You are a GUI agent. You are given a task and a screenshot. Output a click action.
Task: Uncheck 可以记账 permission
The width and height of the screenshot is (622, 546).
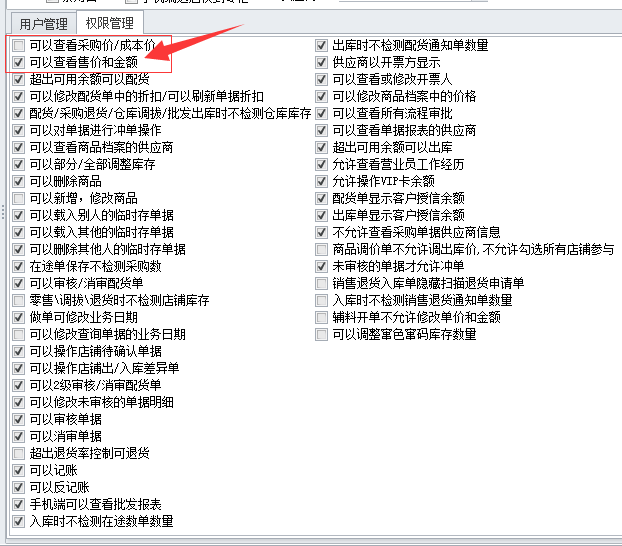tap(18, 470)
